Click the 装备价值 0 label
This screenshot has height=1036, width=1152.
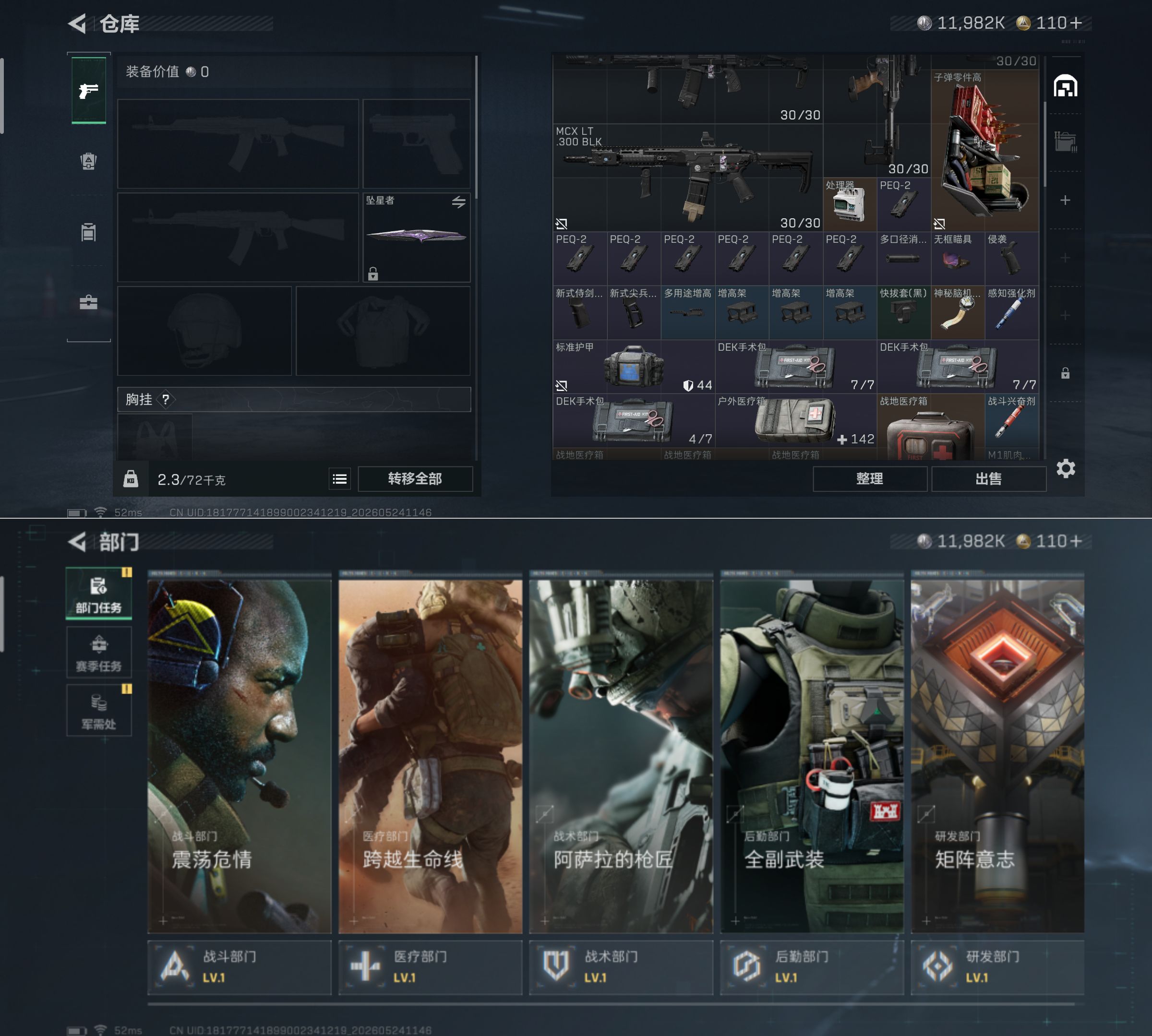point(168,71)
